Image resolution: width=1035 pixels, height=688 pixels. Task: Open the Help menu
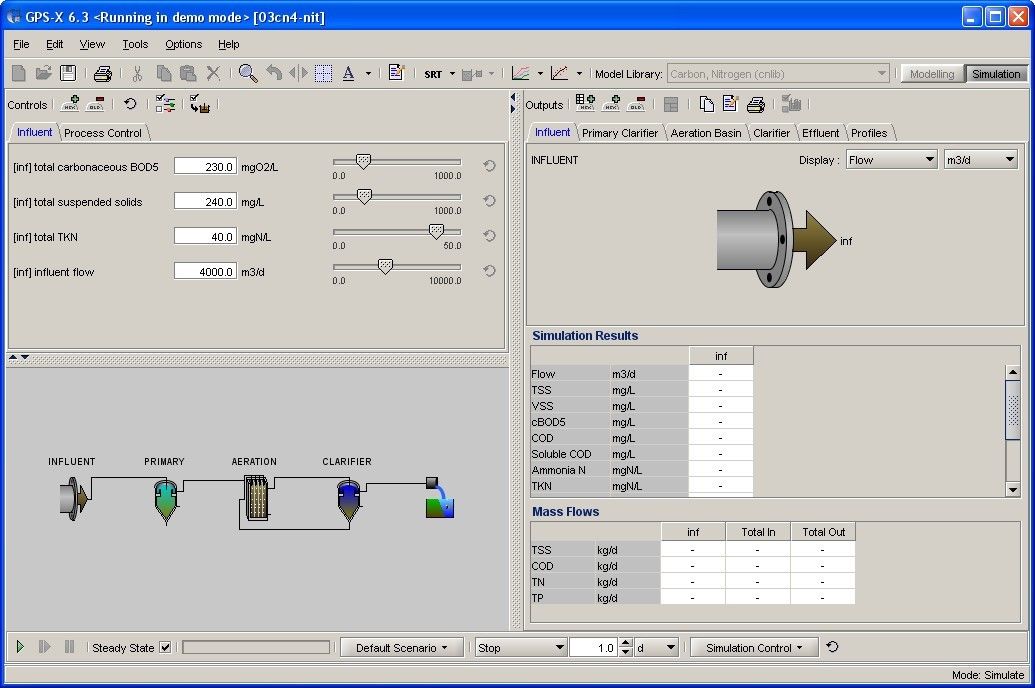pyautogui.click(x=228, y=44)
